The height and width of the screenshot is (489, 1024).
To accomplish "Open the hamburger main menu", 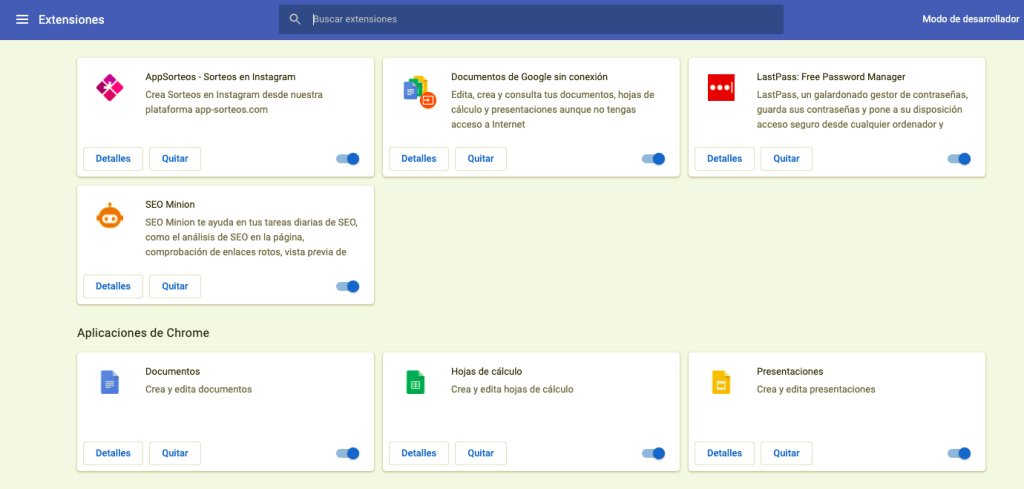I will tap(22, 20).
